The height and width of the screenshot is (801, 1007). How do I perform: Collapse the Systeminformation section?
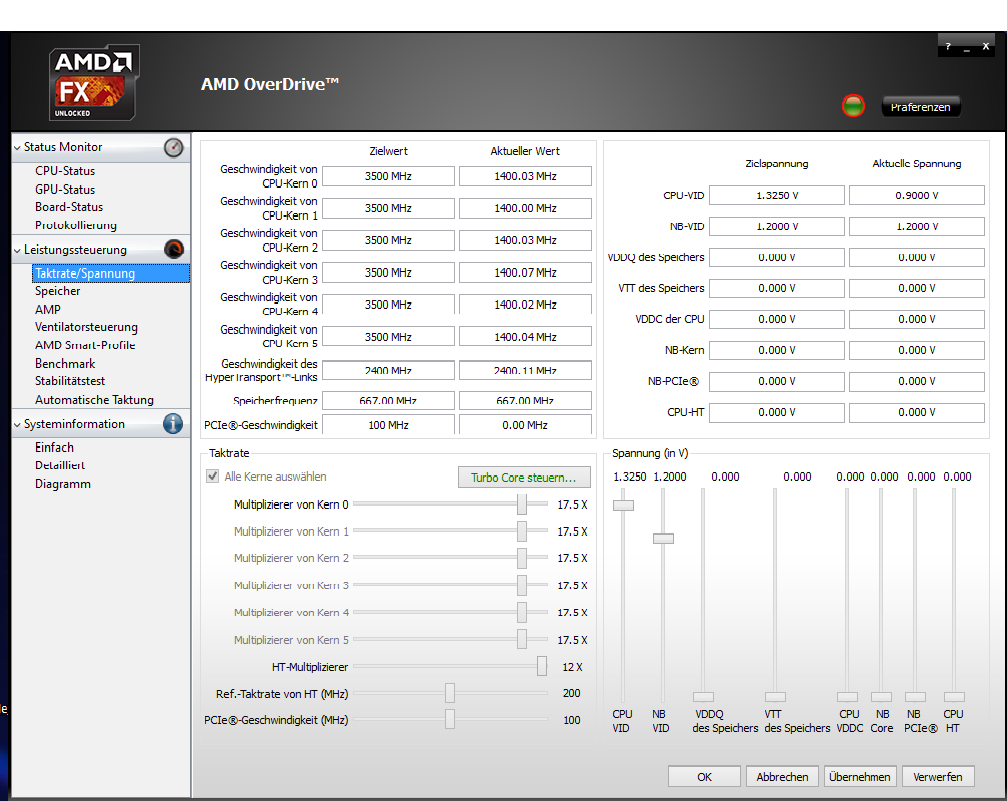point(17,425)
